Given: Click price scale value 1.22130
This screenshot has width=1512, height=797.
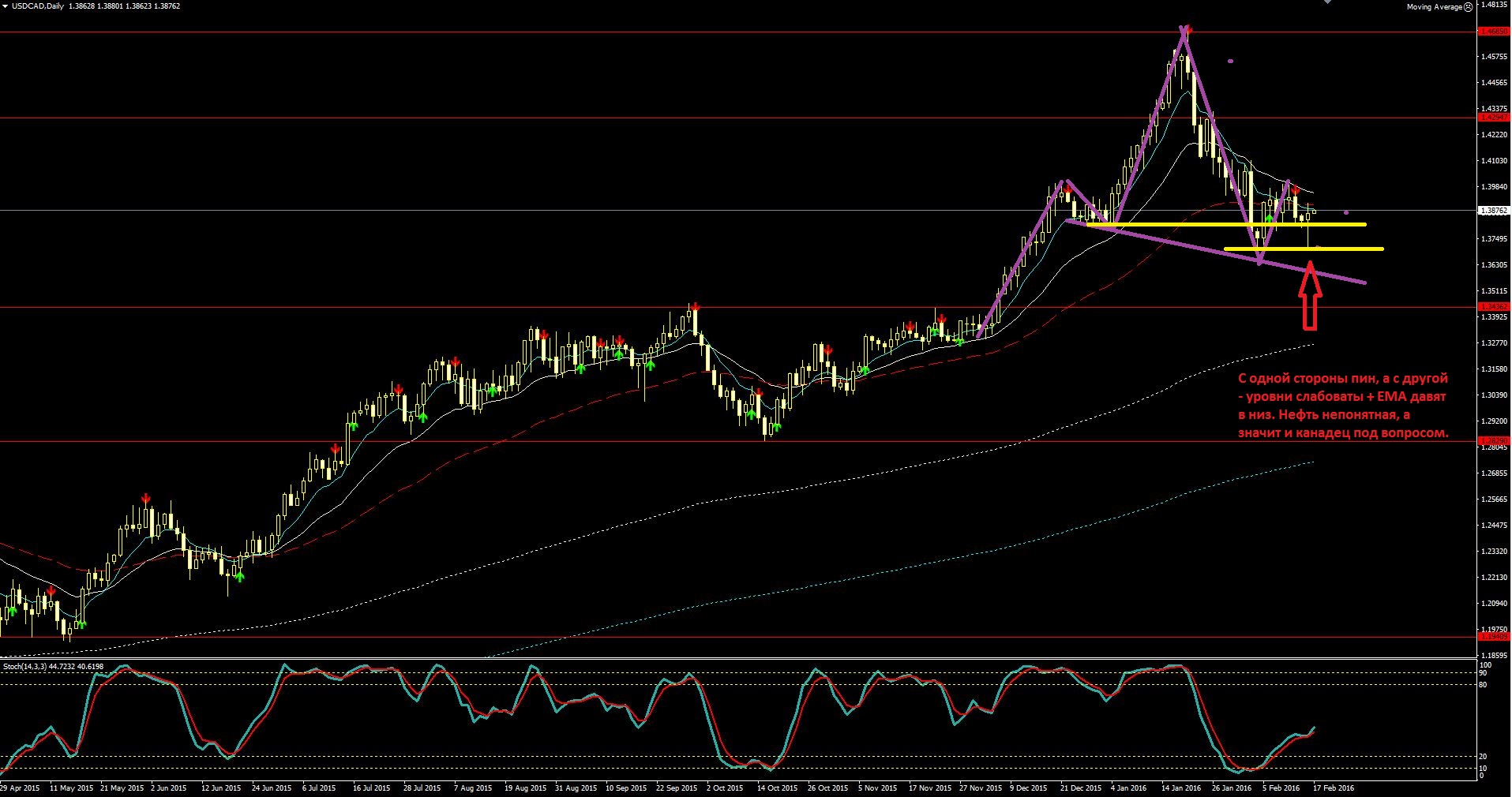Looking at the screenshot, I should pos(1493,578).
